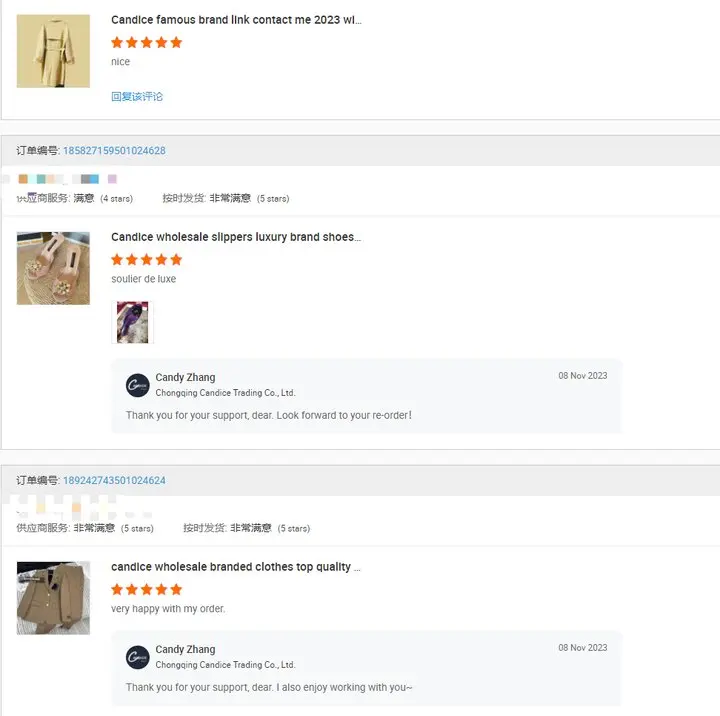Open 'candice wholesale branded clothes' product title
Image resolution: width=720 pixels, height=716 pixels.
point(236,567)
